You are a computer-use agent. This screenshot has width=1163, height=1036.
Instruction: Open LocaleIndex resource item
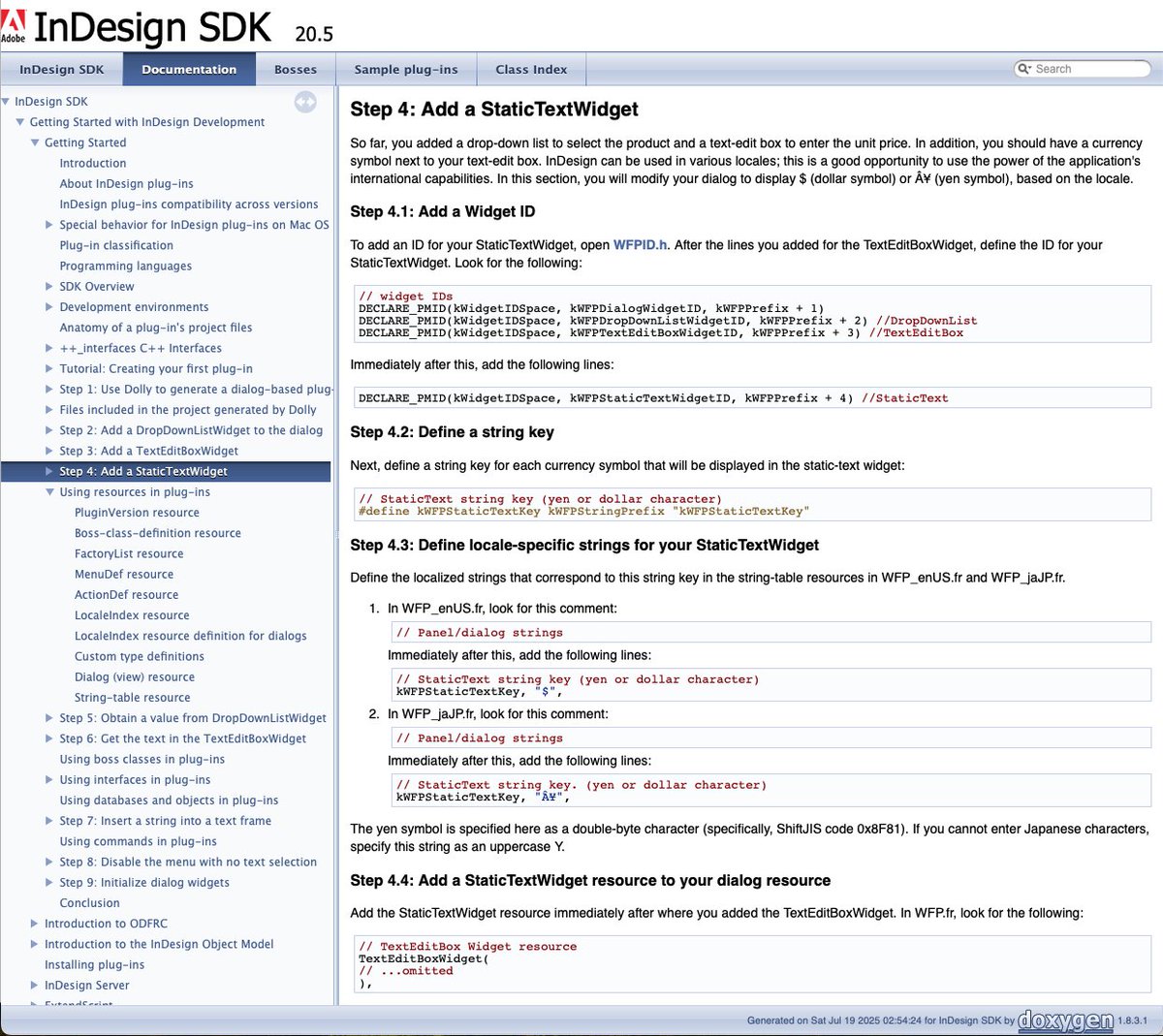click(132, 615)
